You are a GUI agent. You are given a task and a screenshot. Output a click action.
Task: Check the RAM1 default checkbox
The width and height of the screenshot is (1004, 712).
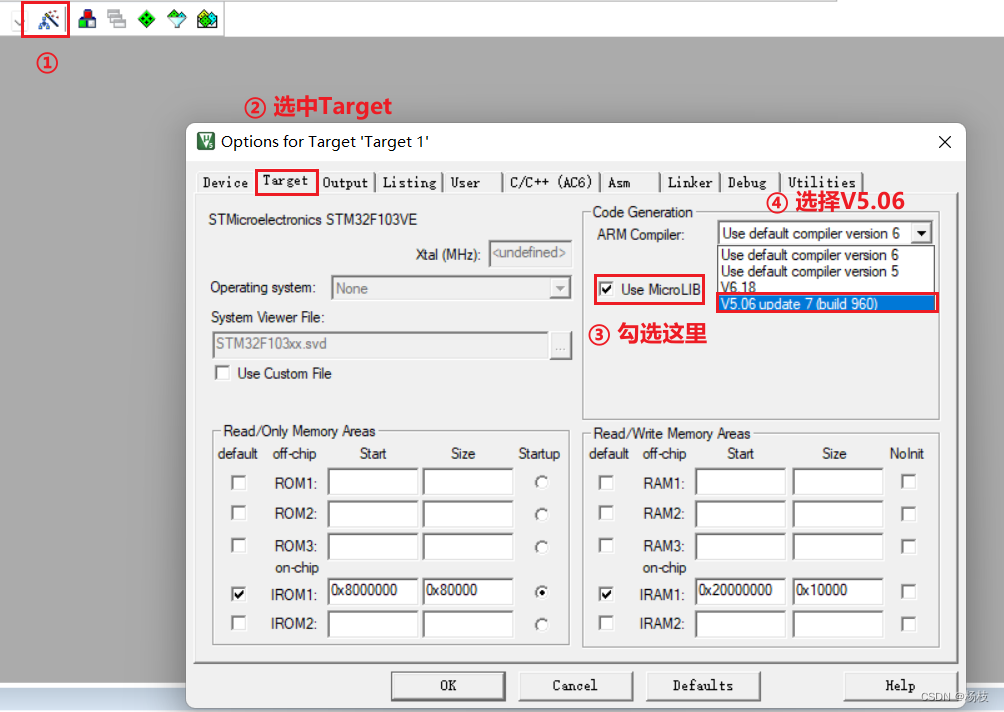click(x=606, y=482)
